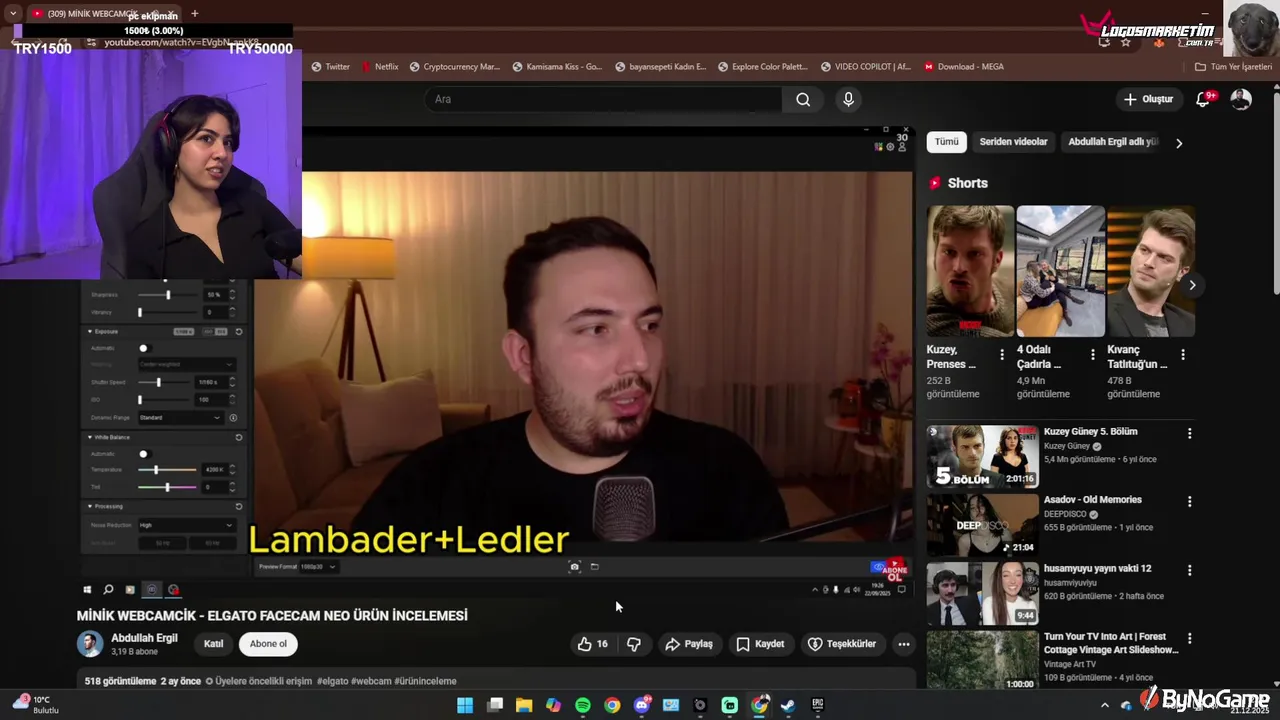Screen dimensions: 1280x720
Task: Like the video with thumbs up
Action: coord(592,644)
